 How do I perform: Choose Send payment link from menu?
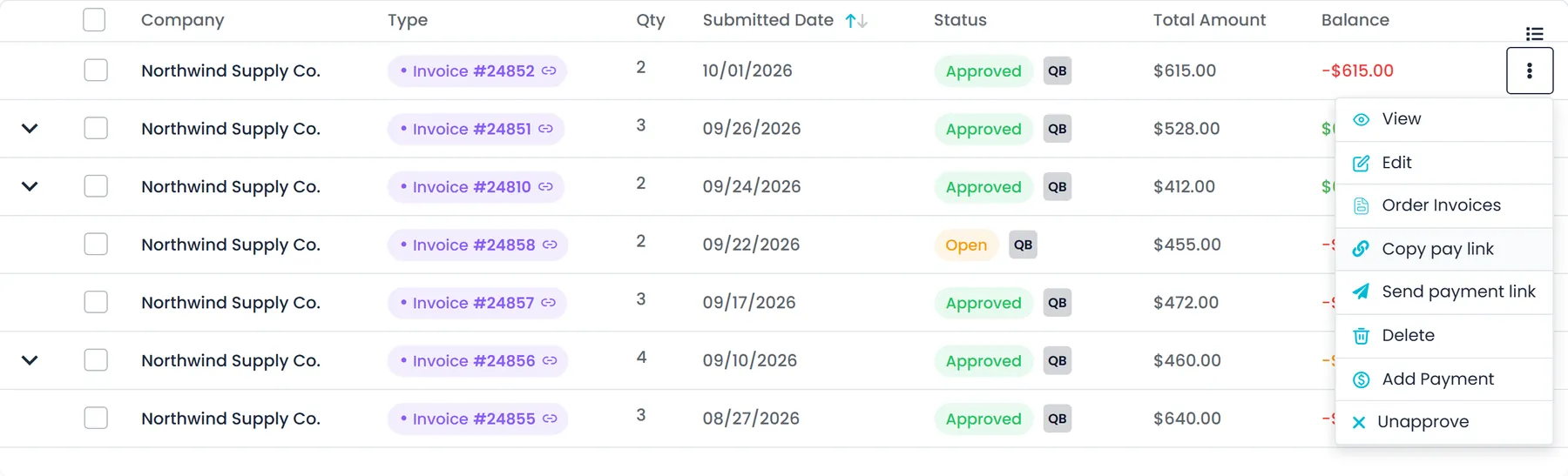1444,292
